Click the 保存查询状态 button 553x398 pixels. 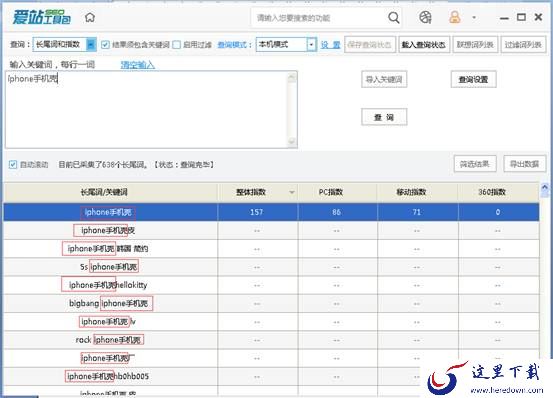coord(370,44)
